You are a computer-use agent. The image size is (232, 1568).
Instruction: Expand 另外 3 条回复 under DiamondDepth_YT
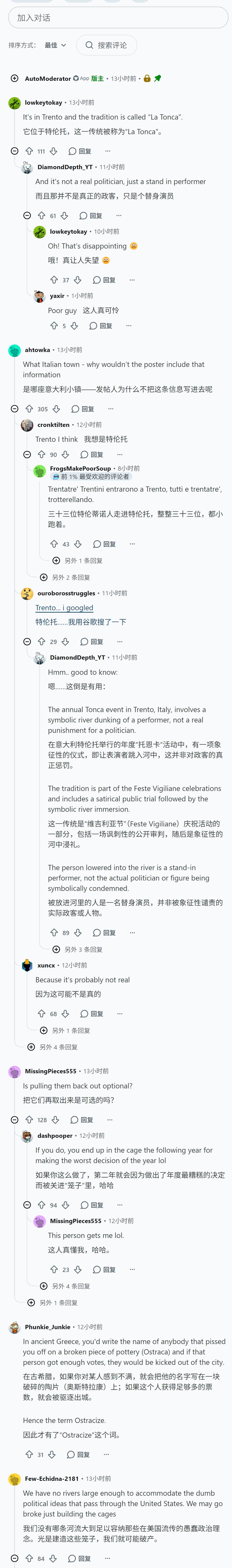click(x=78, y=949)
